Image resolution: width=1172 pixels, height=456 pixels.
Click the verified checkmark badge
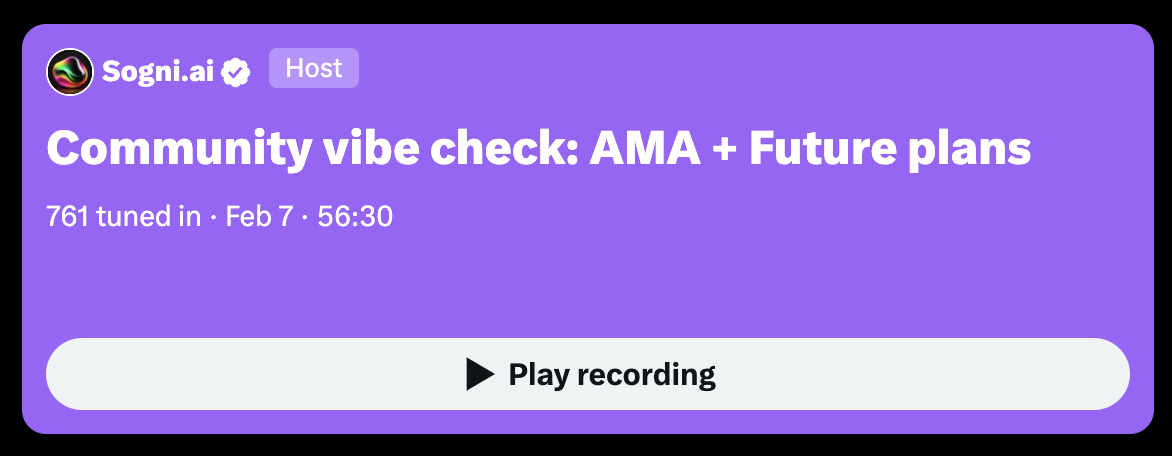(237, 72)
